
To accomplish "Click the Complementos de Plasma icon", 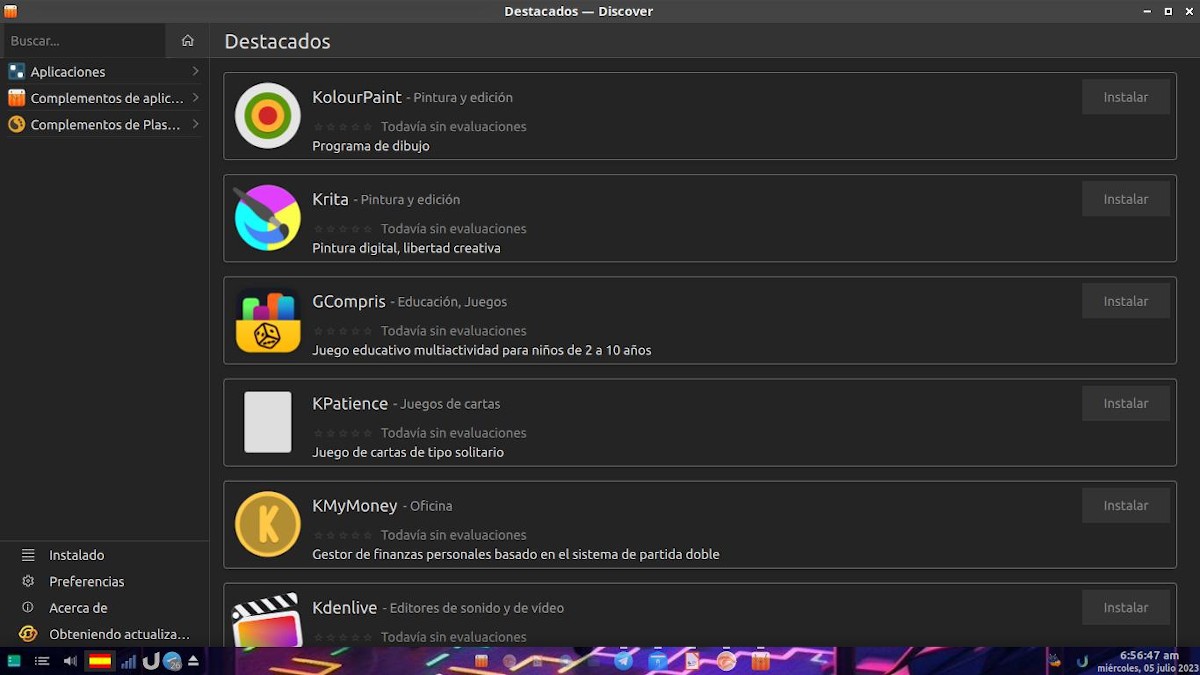I will [16, 125].
